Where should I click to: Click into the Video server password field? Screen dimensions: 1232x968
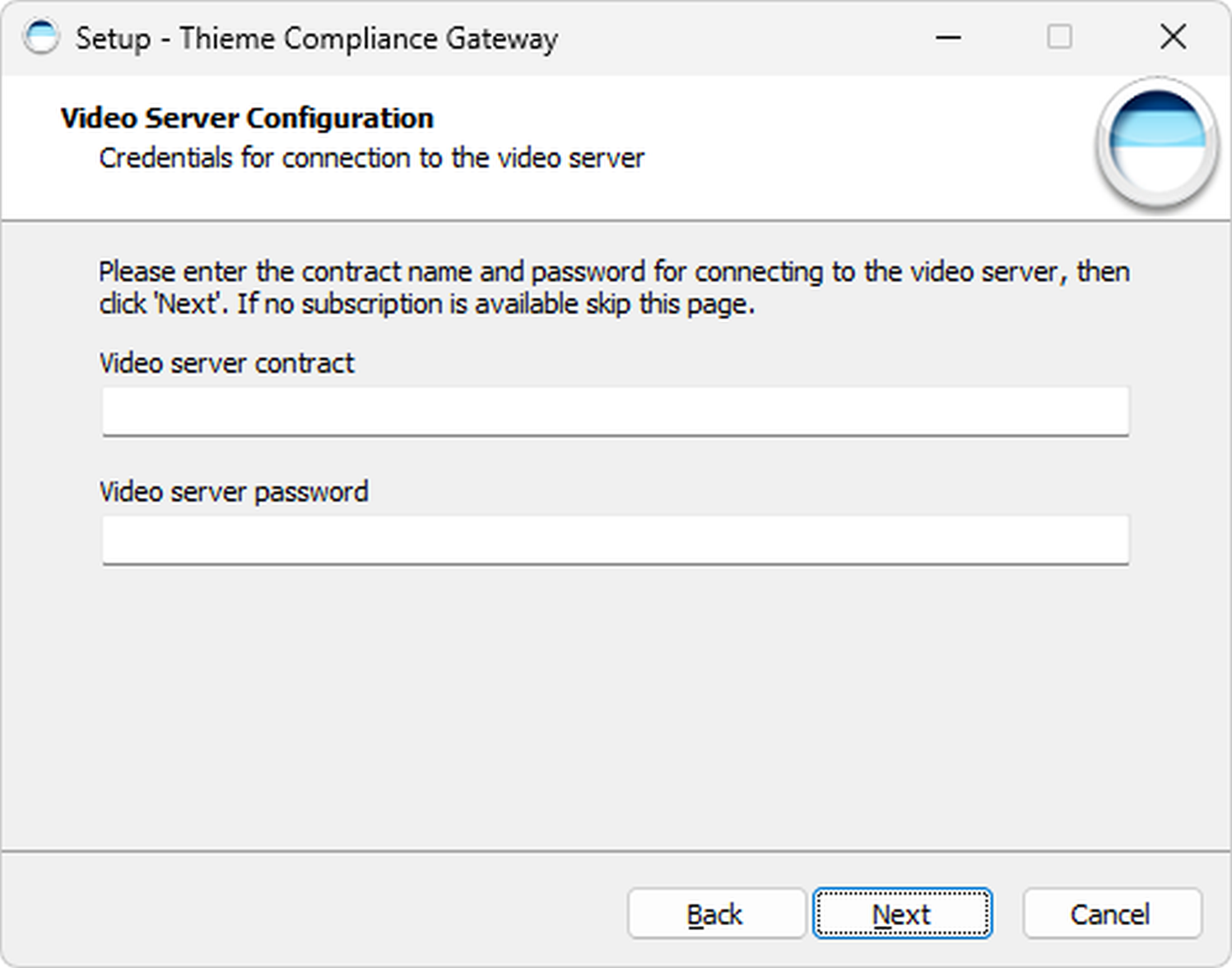tap(615, 540)
